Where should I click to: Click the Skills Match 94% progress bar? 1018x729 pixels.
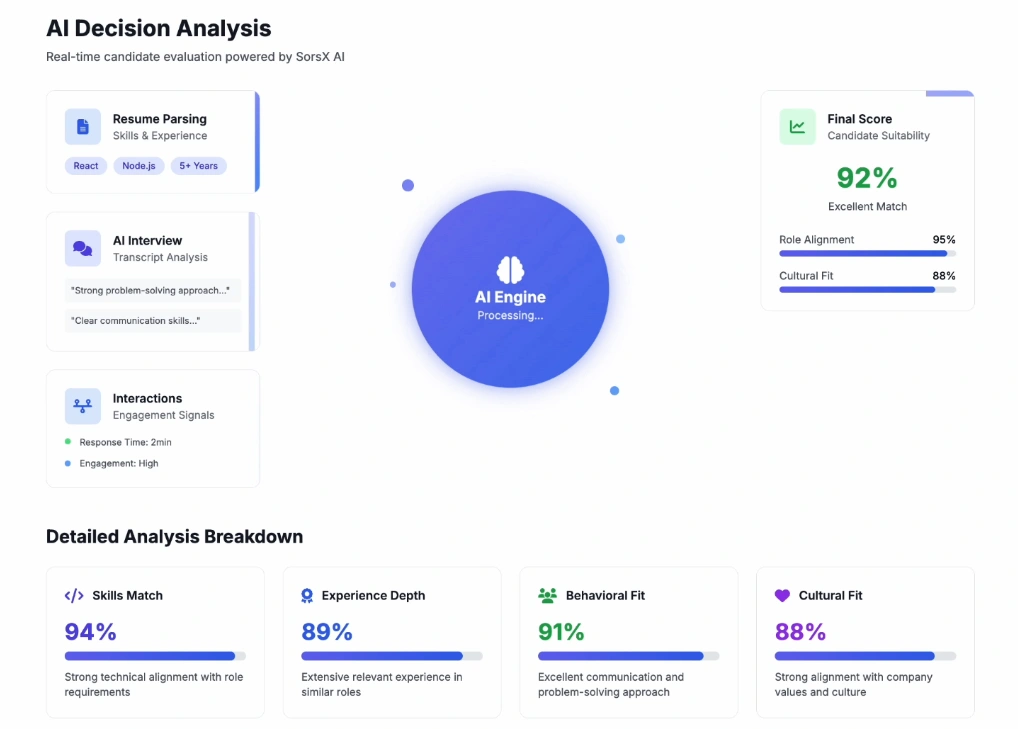coord(155,656)
